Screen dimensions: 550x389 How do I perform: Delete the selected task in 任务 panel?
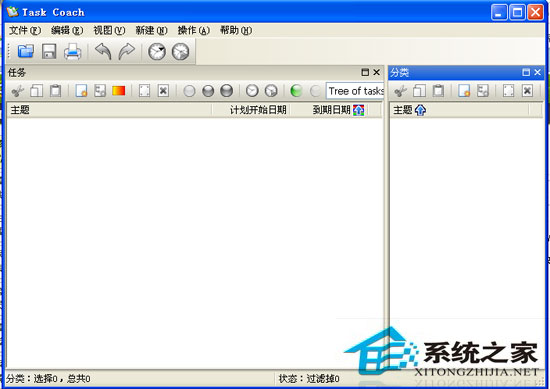tap(163, 91)
